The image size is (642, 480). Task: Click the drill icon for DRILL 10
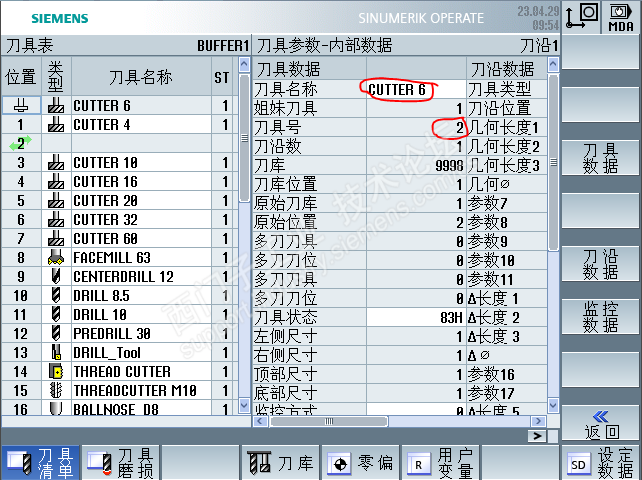(56, 315)
